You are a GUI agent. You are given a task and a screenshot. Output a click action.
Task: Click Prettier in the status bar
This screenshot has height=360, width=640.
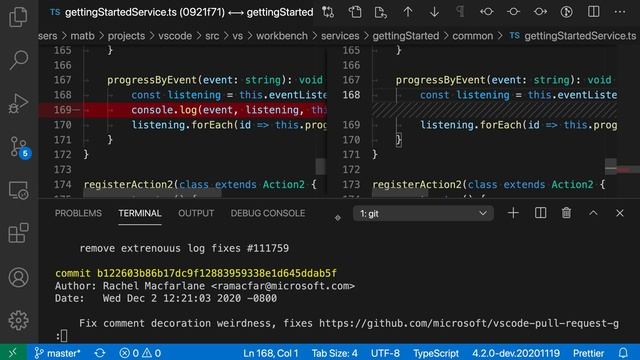(x=588, y=353)
